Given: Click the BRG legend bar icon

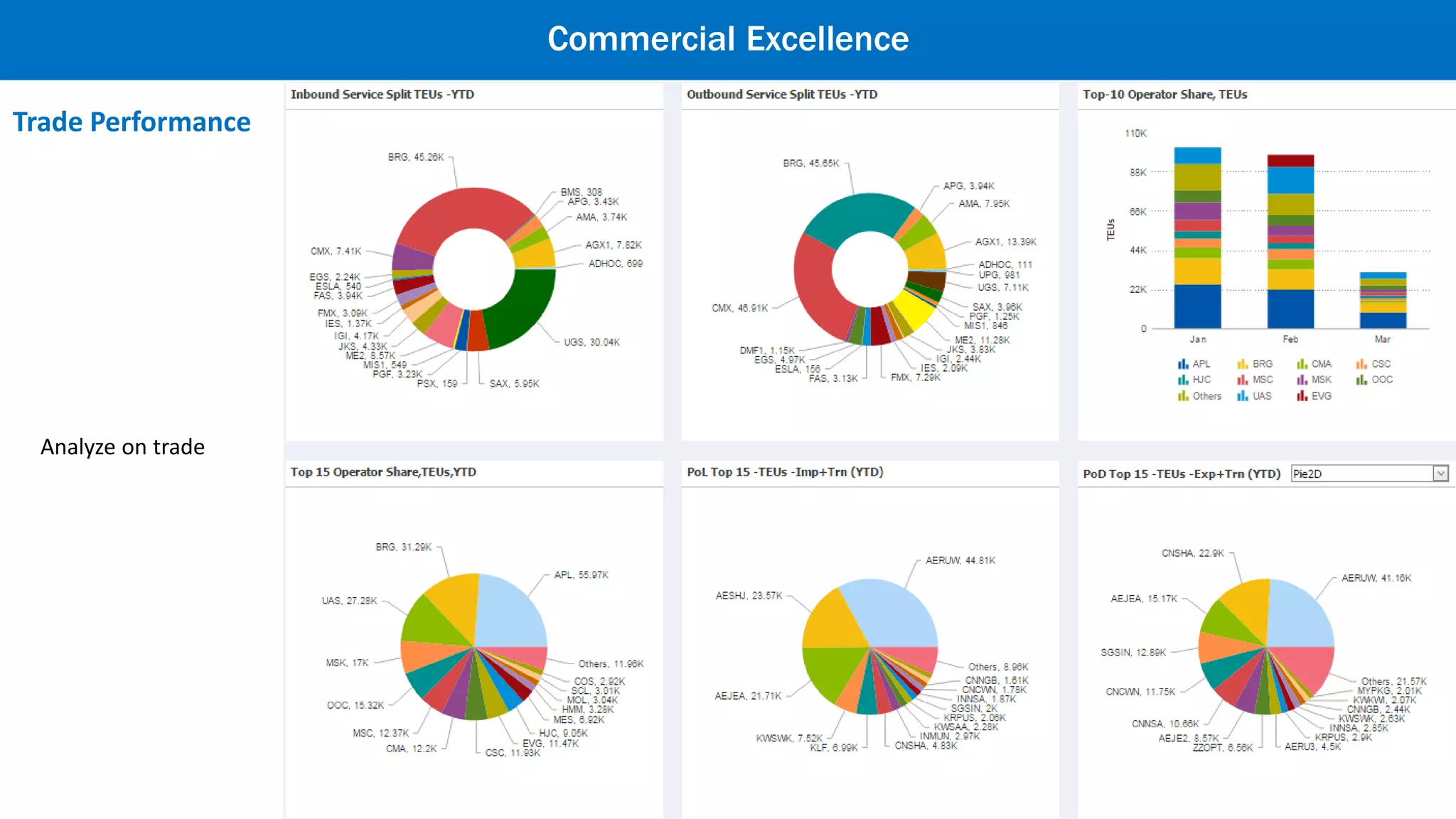Looking at the screenshot, I should tap(1242, 364).
